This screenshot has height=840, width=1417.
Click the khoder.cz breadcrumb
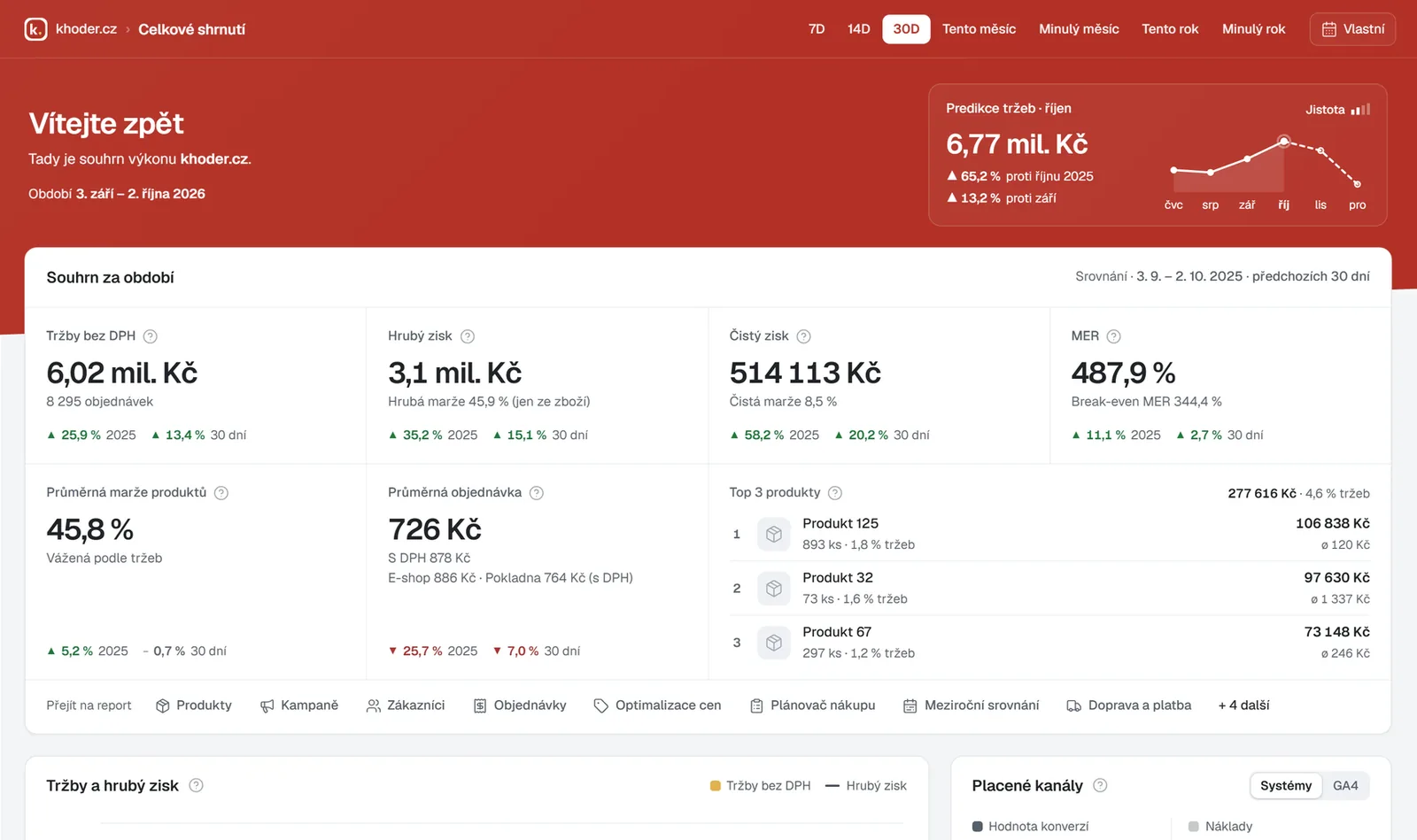[x=86, y=29]
